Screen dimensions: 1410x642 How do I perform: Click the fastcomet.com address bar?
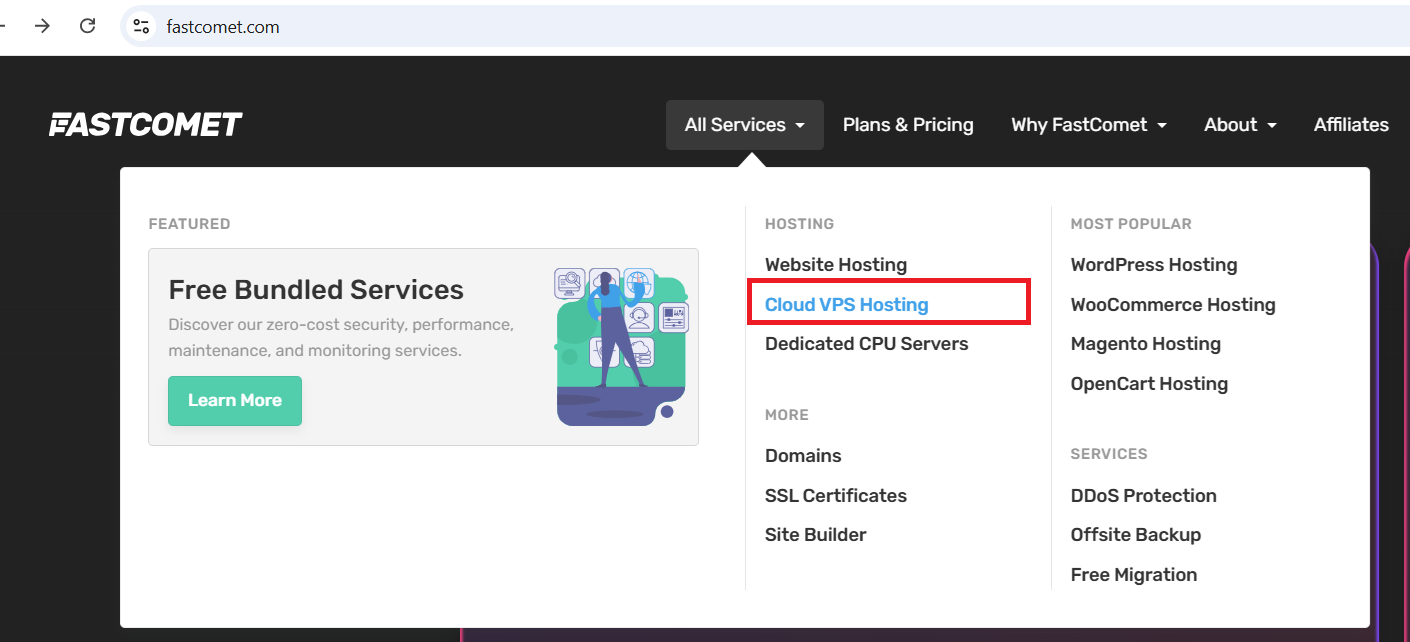pyautogui.click(x=765, y=26)
